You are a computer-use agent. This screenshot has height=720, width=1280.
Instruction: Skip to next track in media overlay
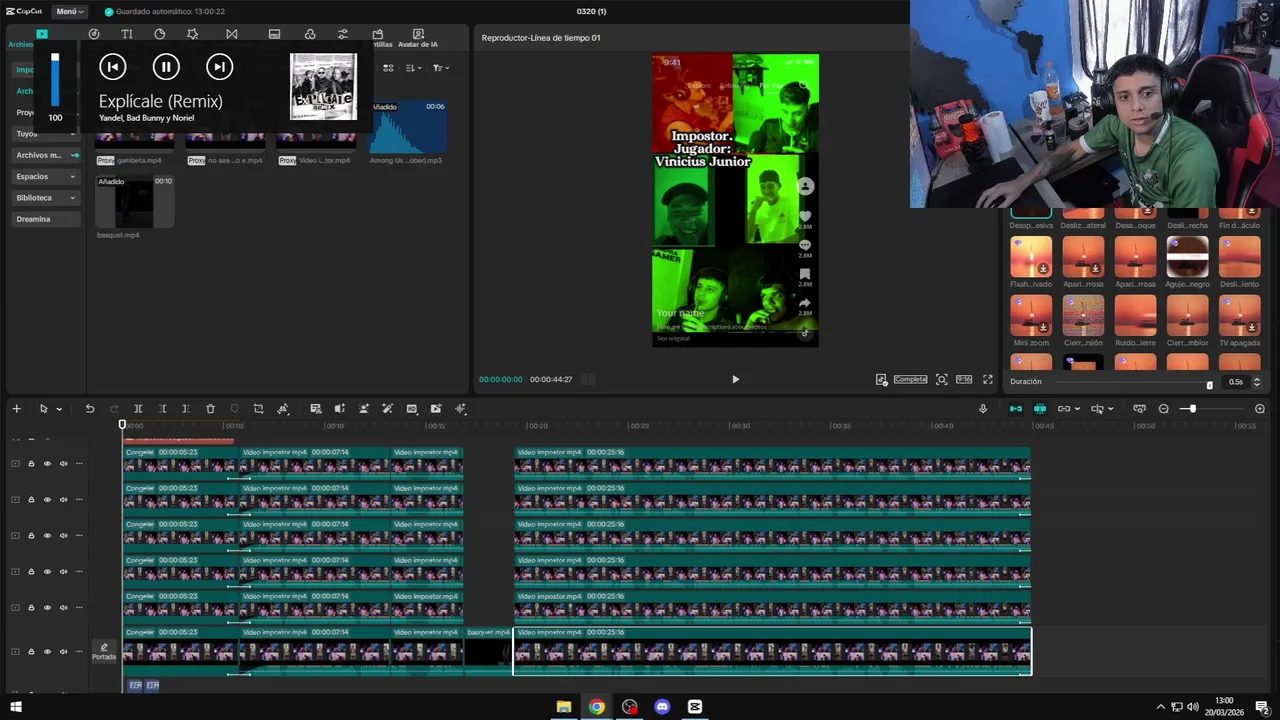(x=219, y=67)
